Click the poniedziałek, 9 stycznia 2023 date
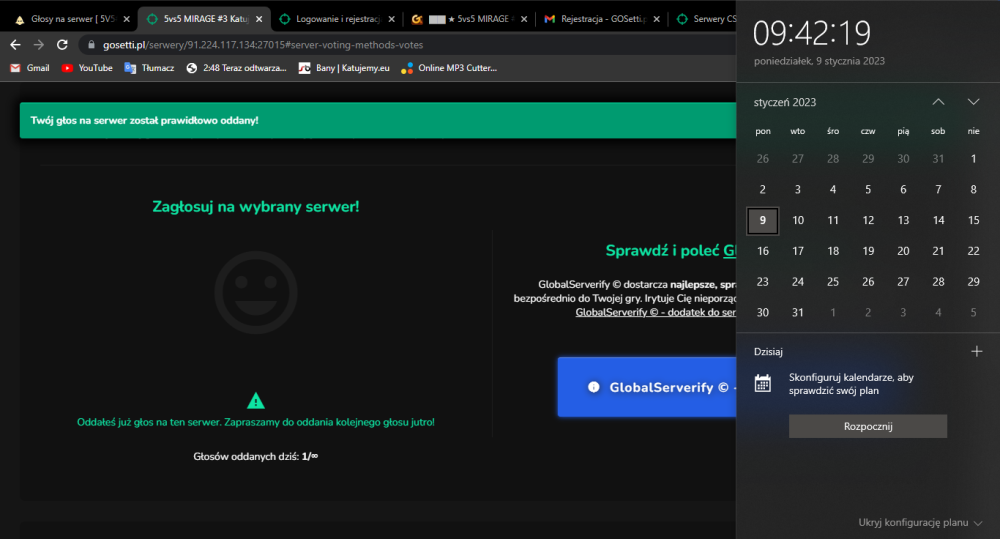The width and height of the screenshot is (1000, 539). 819,61
